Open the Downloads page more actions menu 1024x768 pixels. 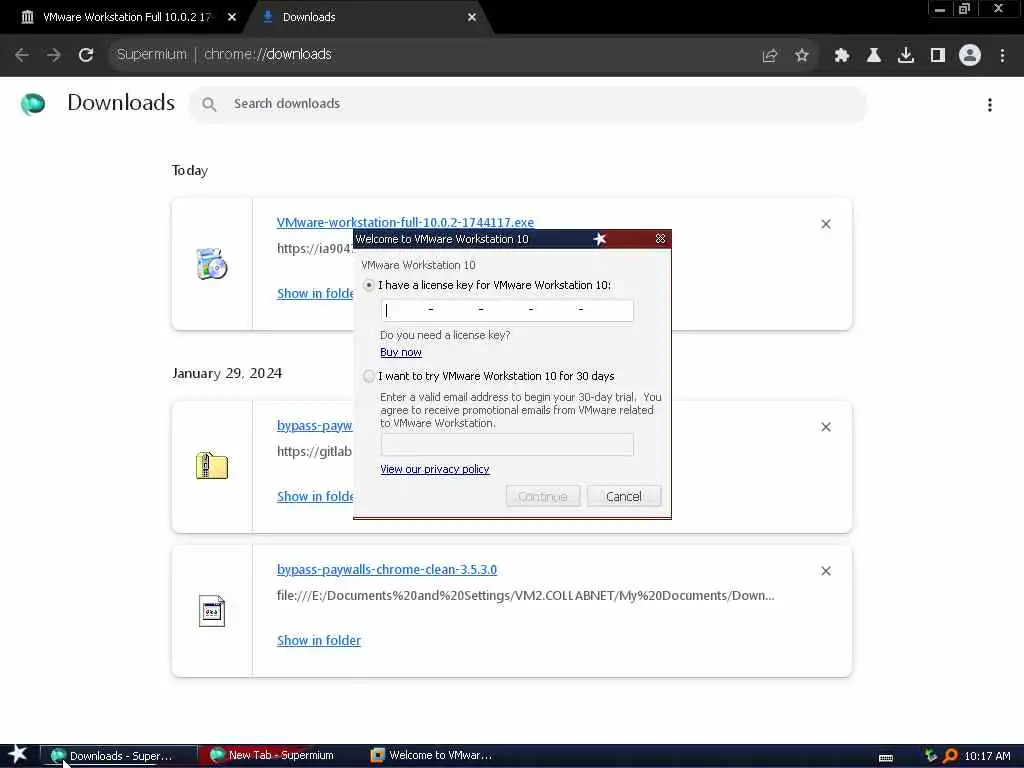click(x=990, y=104)
